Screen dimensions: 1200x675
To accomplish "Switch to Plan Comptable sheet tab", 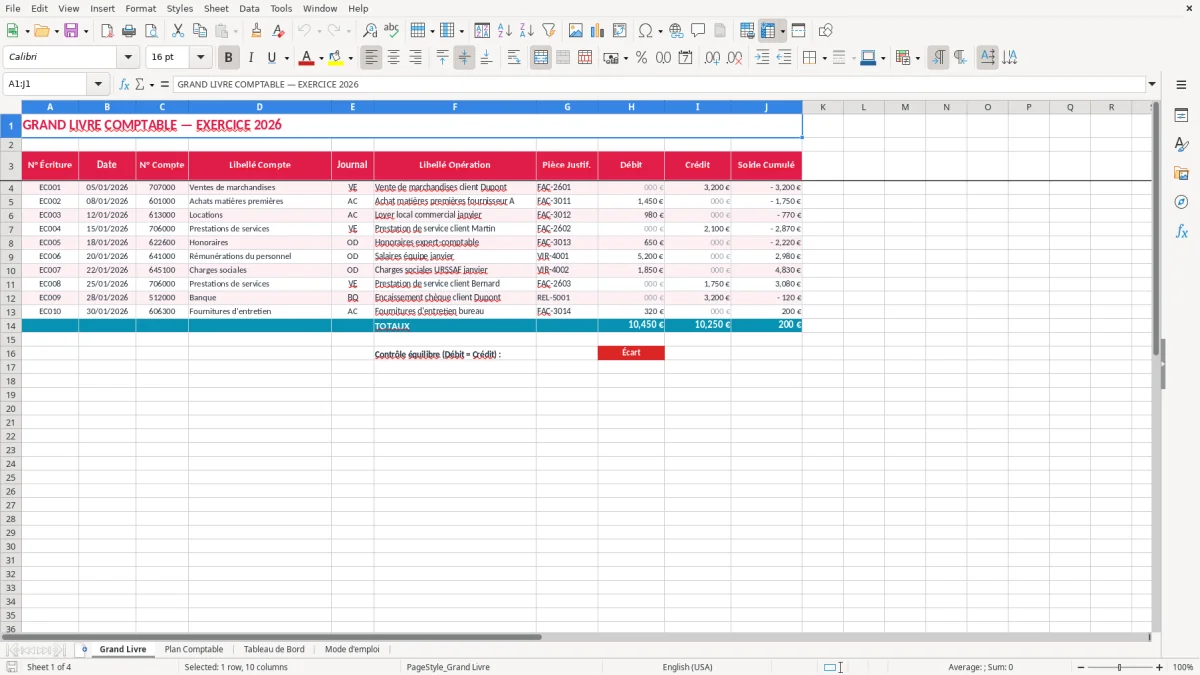I will 194,650.
